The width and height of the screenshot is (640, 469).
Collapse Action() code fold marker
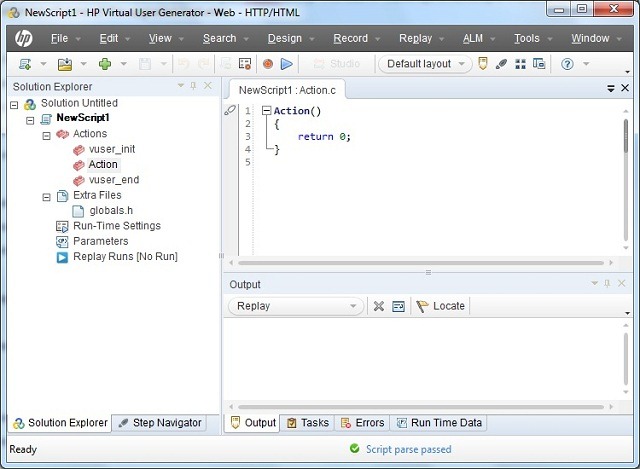click(267, 111)
